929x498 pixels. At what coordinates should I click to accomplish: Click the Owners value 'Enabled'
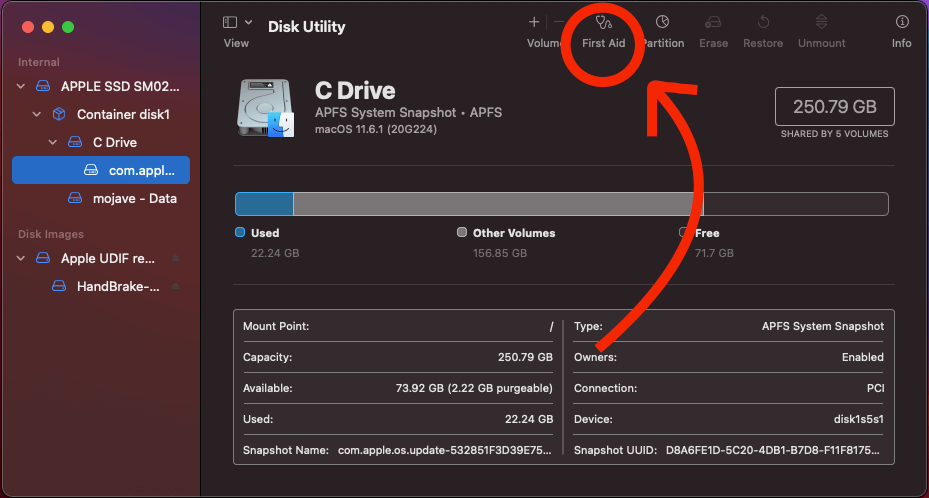[862, 357]
